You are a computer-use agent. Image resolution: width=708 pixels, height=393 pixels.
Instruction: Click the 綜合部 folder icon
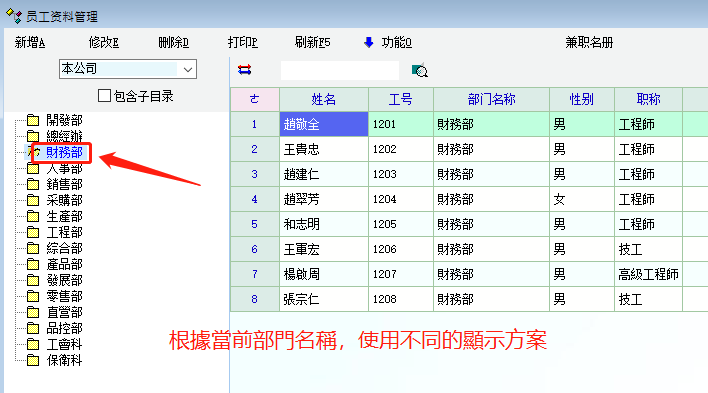(33, 248)
